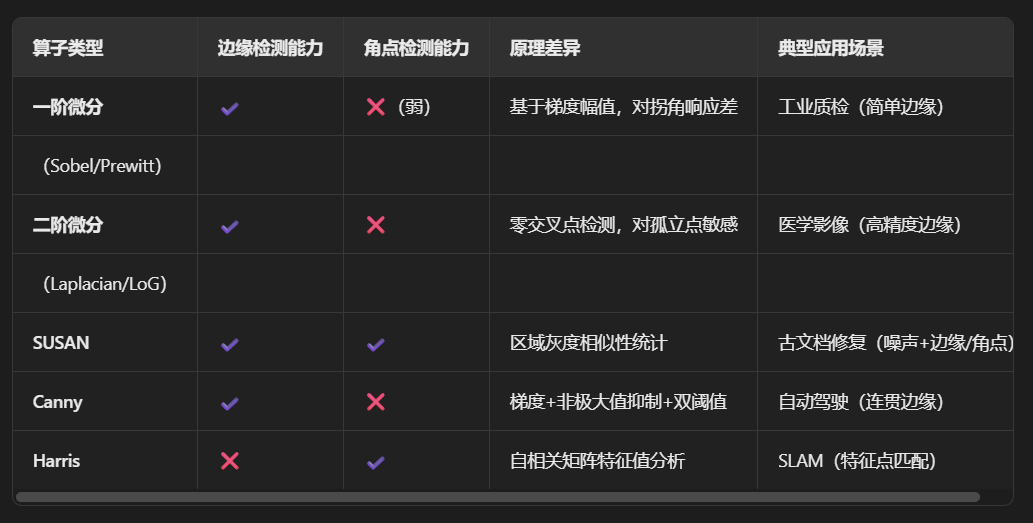Click the SLAM（特征点匹配）cell
This screenshot has width=1033, height=523.
(857, 461)
